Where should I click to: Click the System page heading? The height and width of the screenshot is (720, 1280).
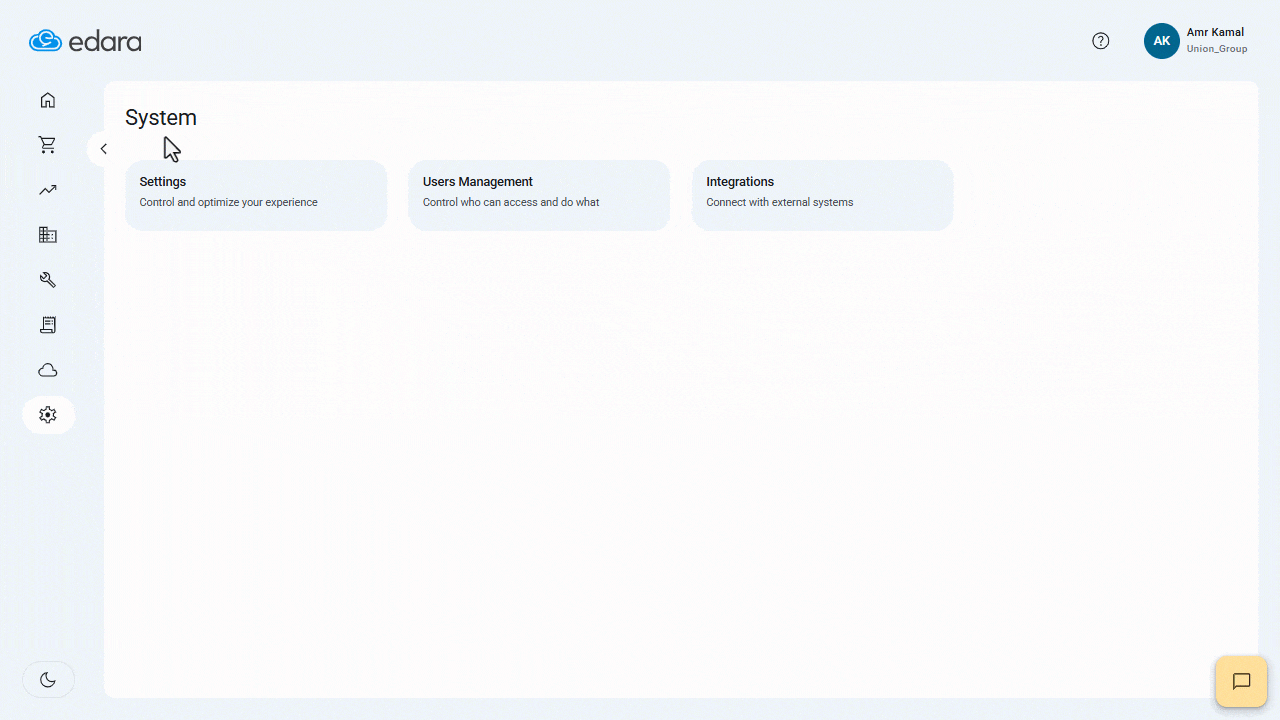point(161,117)
